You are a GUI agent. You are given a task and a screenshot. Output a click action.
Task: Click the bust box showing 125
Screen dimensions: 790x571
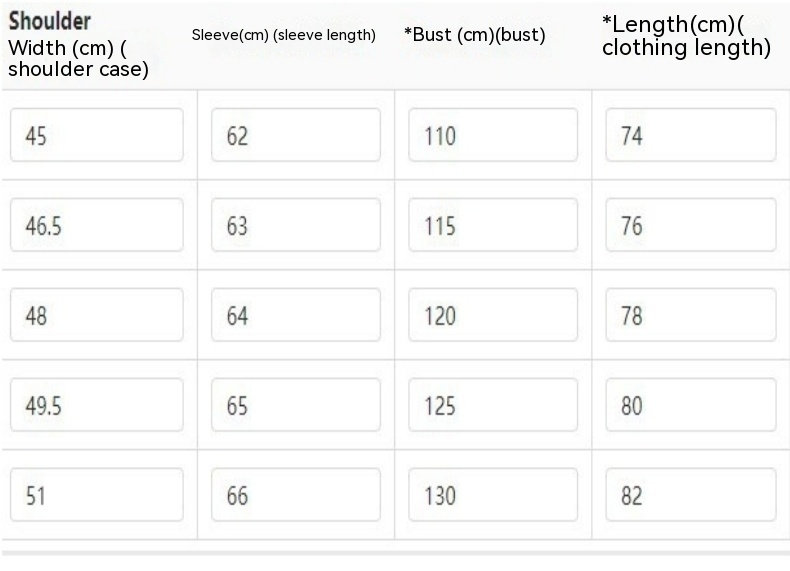click(493, 405)
